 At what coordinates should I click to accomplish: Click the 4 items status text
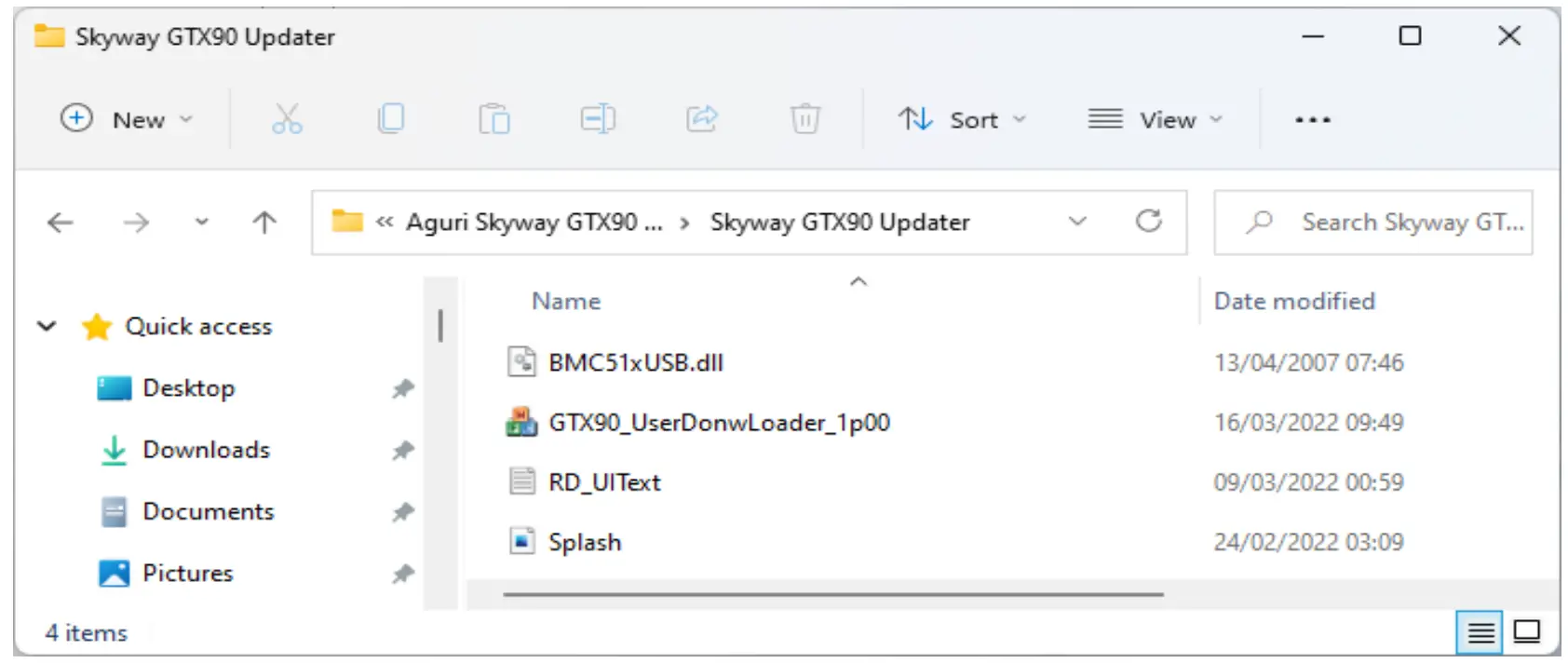[x=87, y=633]
